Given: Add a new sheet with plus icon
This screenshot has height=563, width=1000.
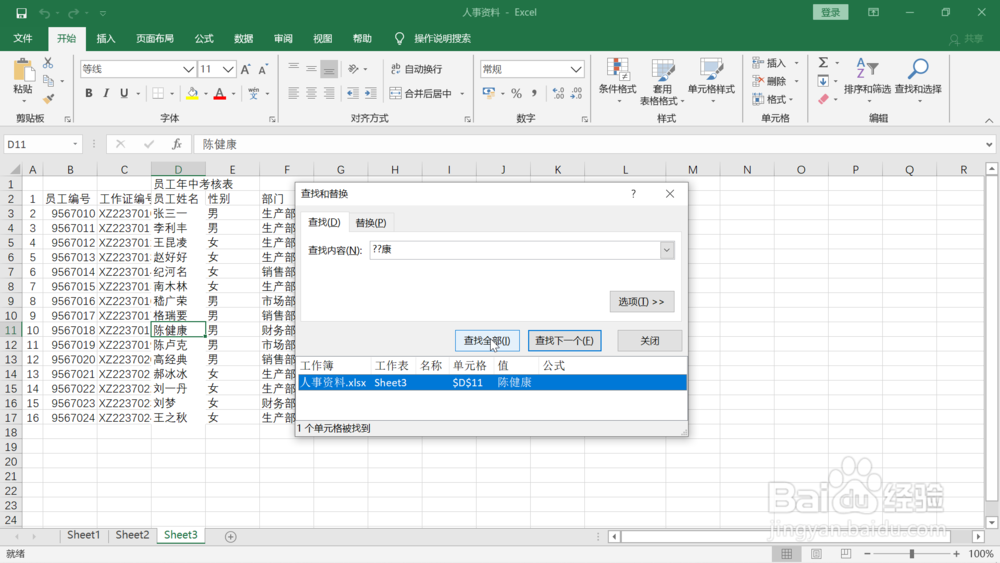Looking at the screenshot, I should pos(231,537).
